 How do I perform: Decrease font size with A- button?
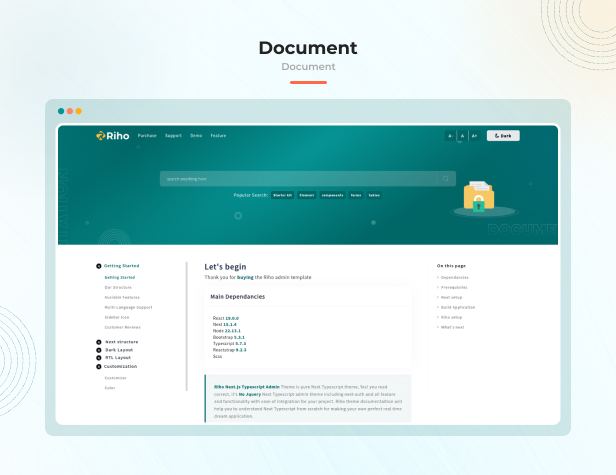click(451, 136)
